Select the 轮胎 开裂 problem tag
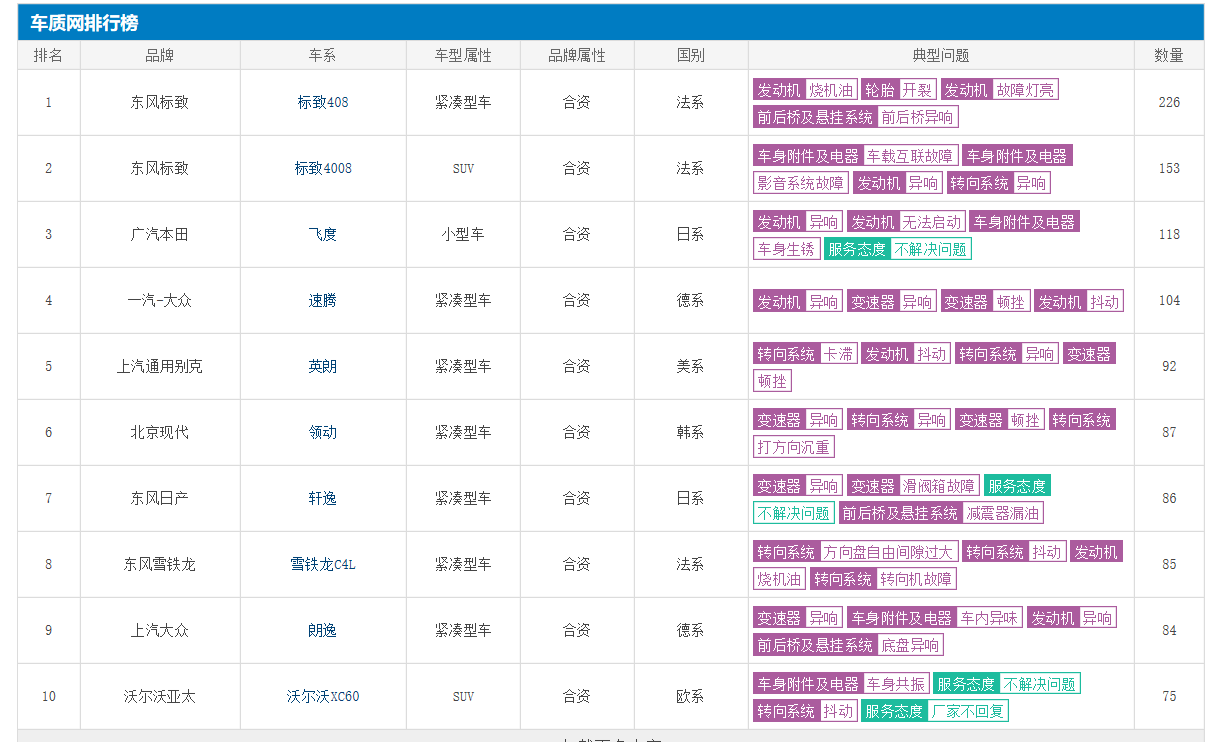 899,90
